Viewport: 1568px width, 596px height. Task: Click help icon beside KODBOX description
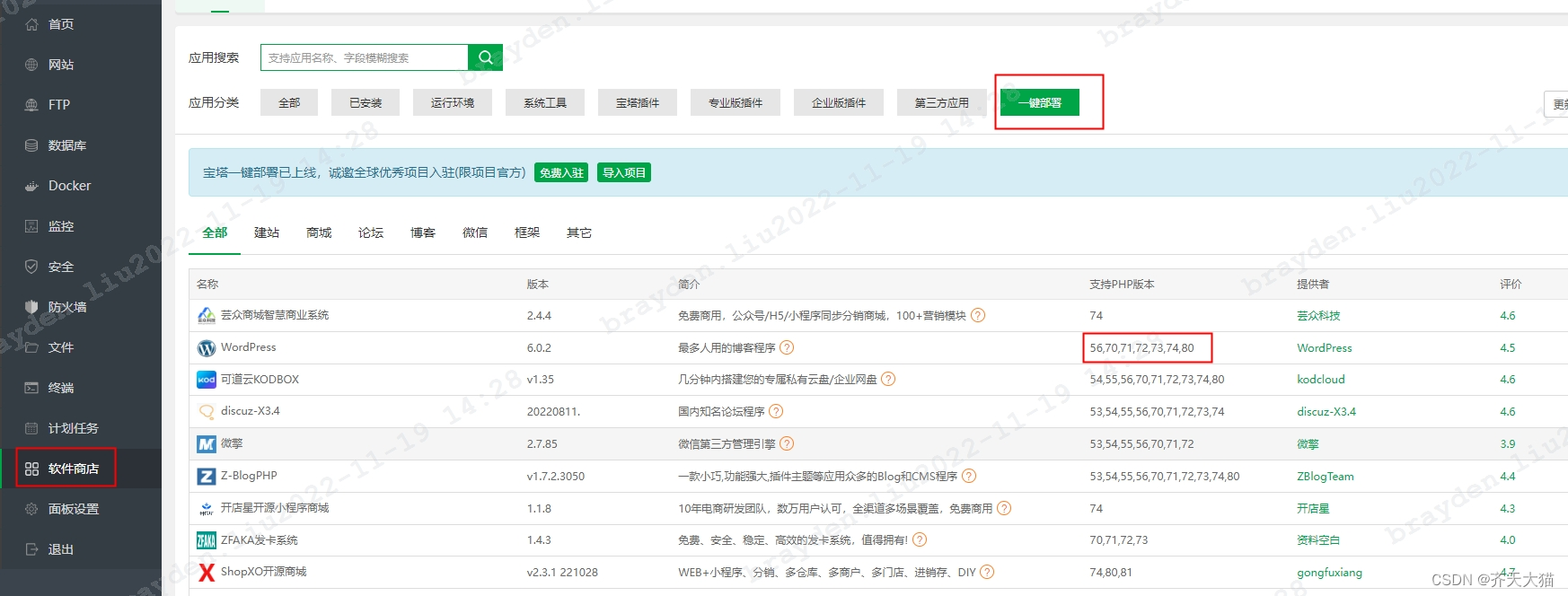tap(888, 379)
